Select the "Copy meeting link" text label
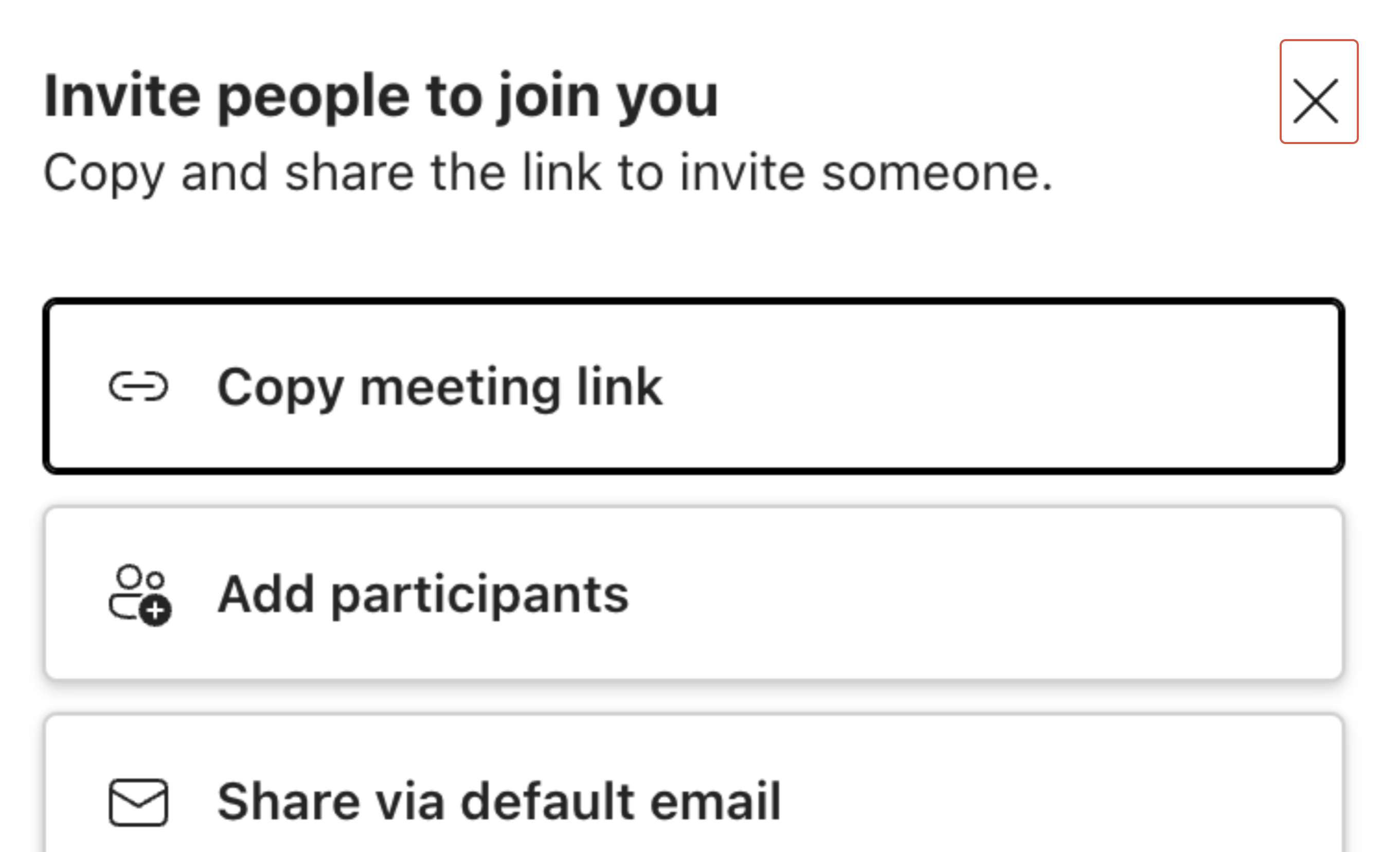Image resolution: width=1400 pixels, height=852 pixels. pyautogui.click(x=439, y=387)
